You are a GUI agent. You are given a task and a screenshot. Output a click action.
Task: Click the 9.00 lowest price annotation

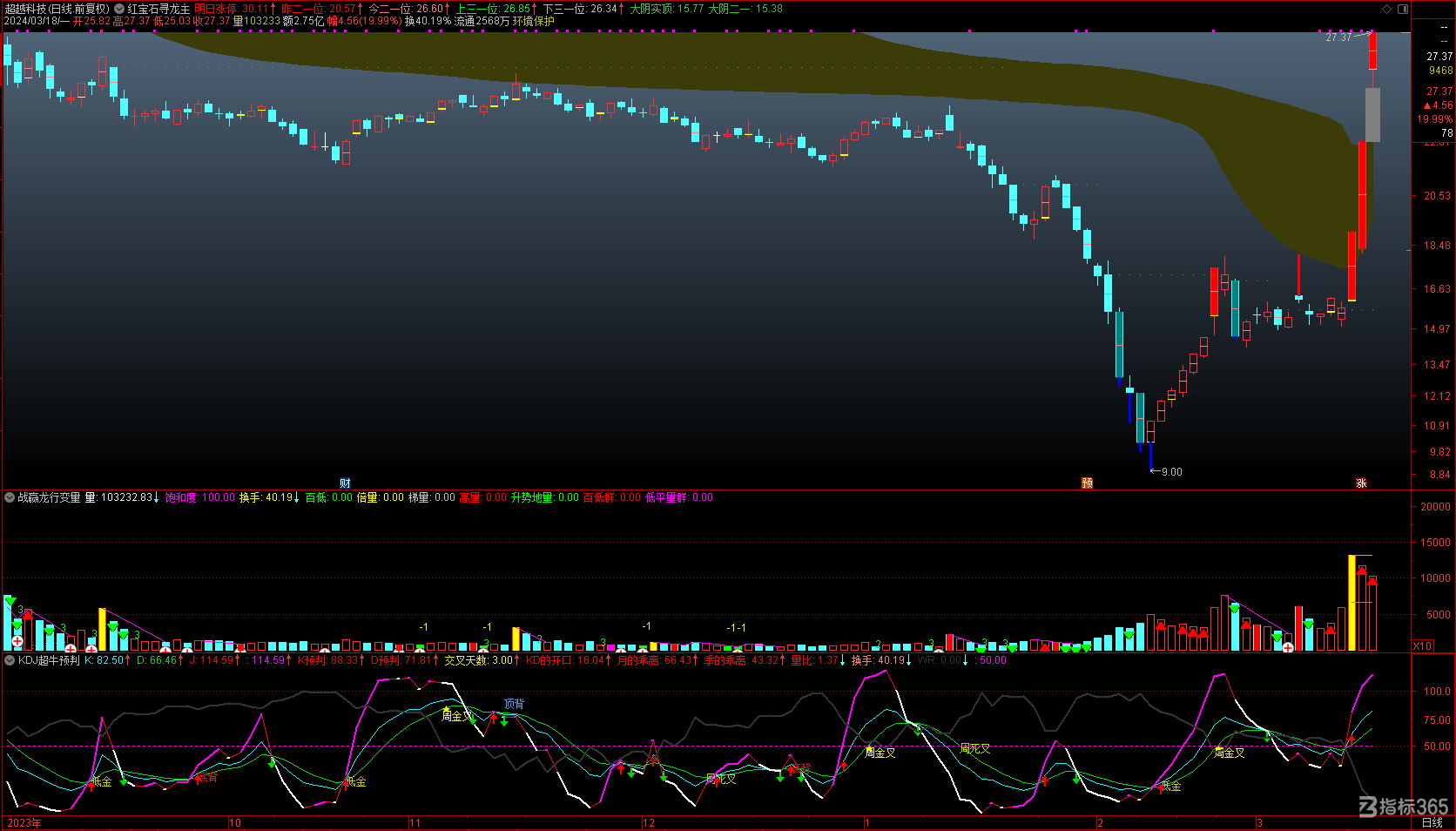(1172, 472)
